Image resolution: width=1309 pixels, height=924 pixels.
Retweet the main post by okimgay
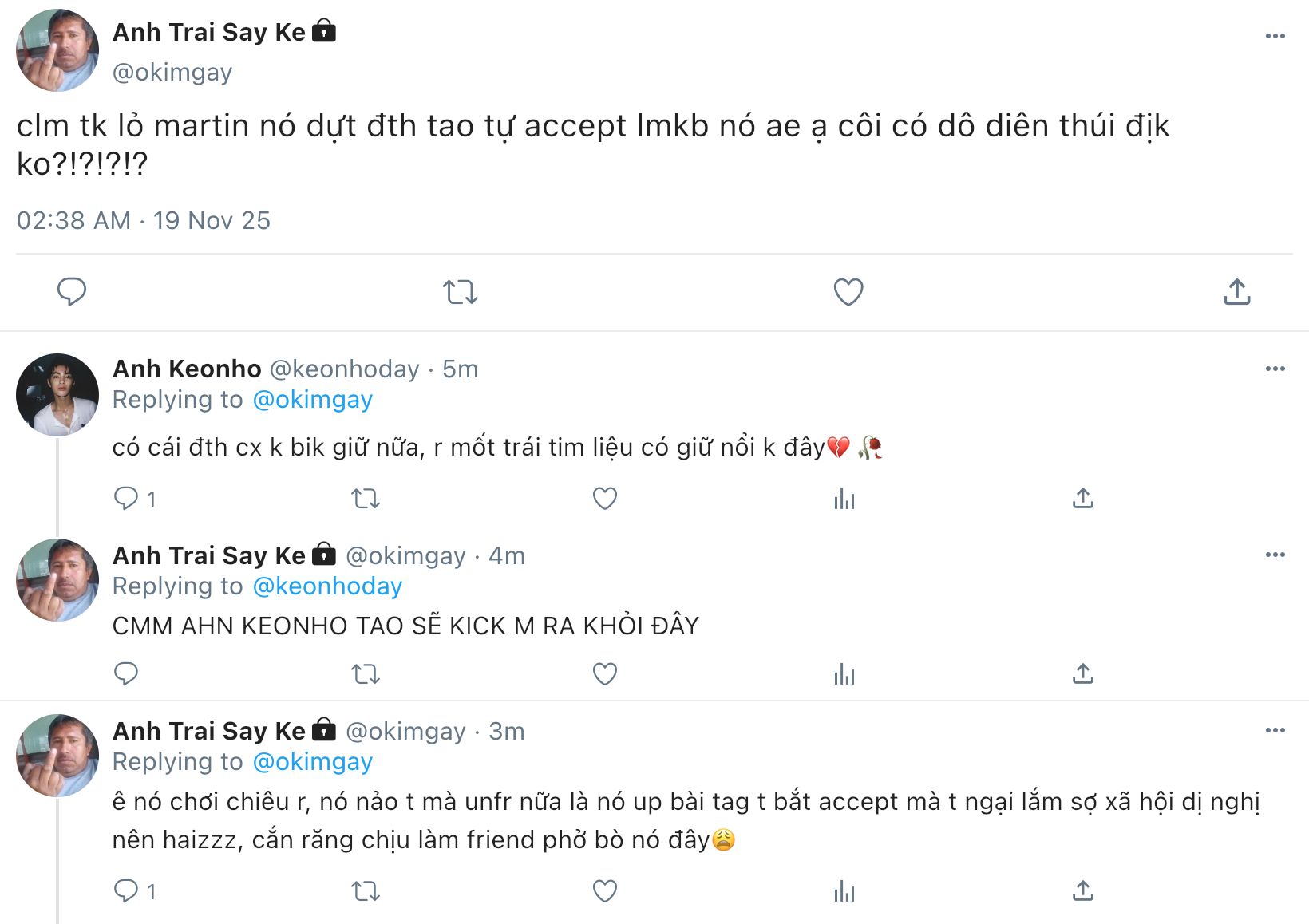[461, 292]
